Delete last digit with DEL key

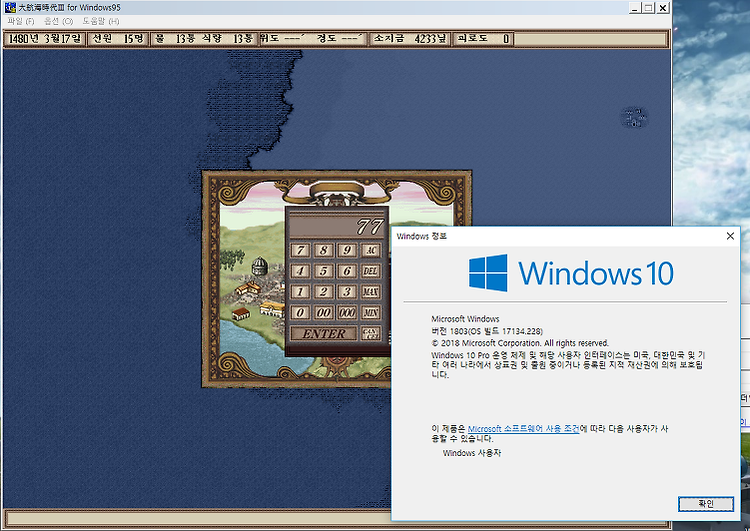coord(371,271)
